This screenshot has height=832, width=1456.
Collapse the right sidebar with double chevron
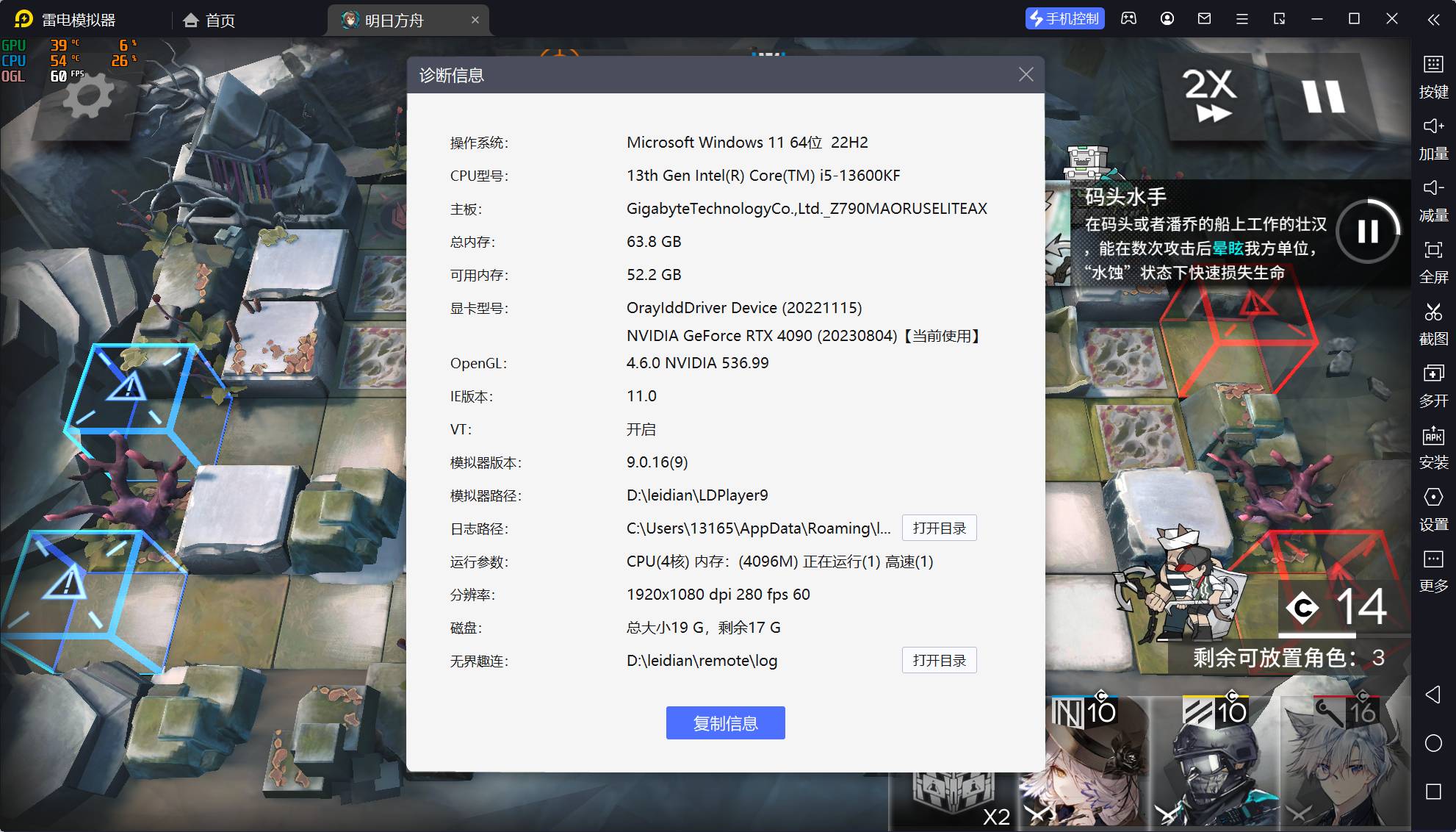pos(1433,20)
